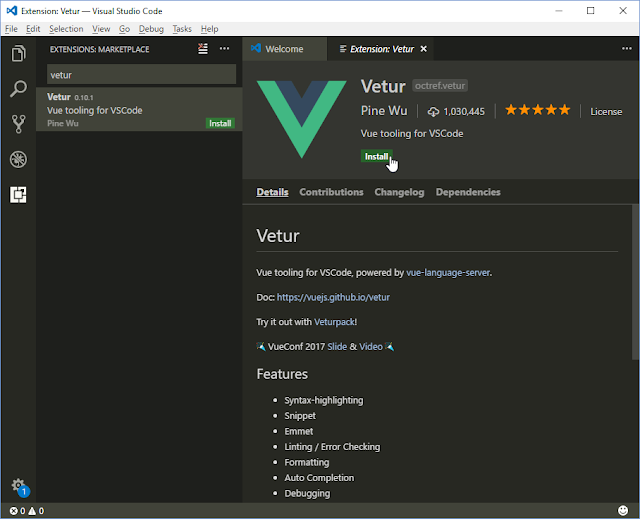The height and width of the screenshot is (519, 640).
Task: Click the Snippet feature item
Action: 300,416
